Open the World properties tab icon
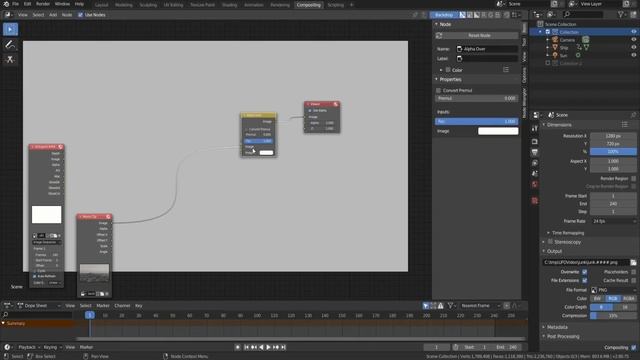 [x=535, y=184]
